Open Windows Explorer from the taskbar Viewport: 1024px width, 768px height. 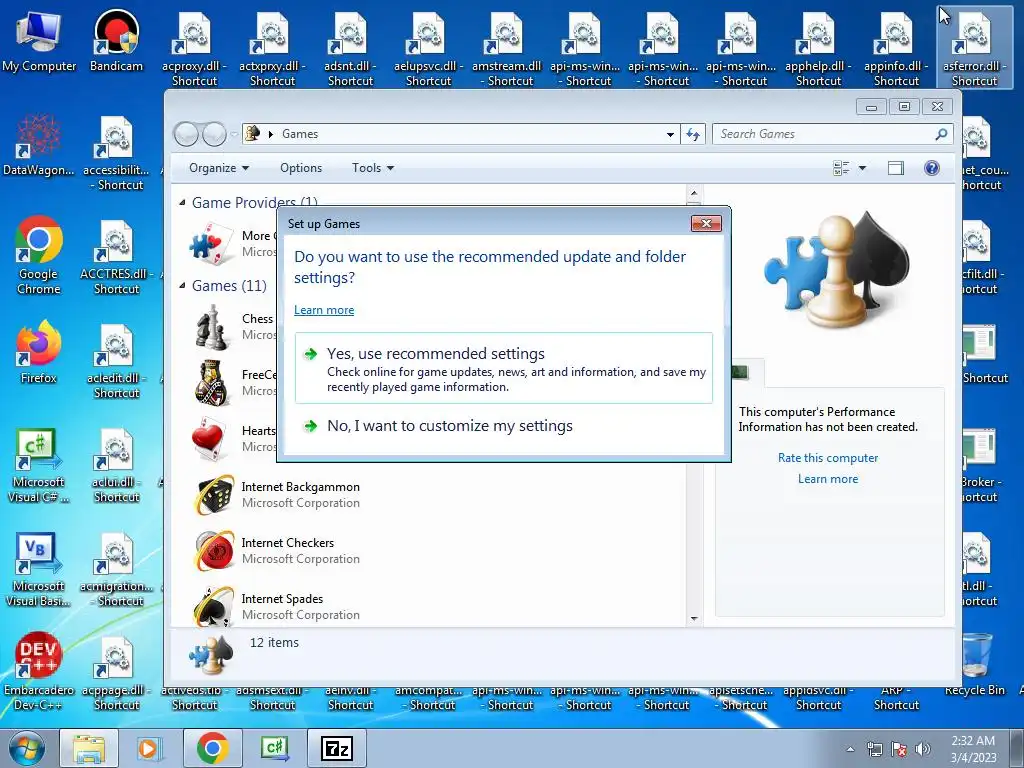point(89,749)
